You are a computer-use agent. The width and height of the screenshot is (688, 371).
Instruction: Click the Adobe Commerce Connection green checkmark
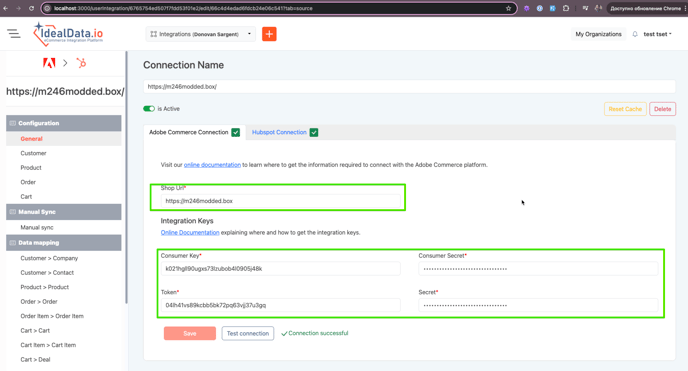coord(236,132)
